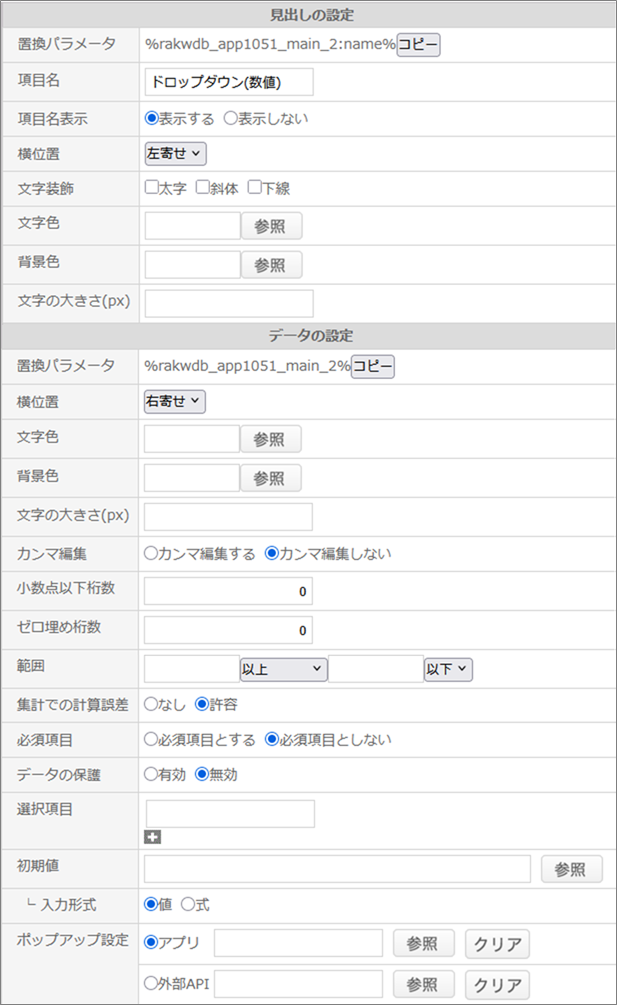Set データの保護 to 有効
Image resolution: width=617 pixels, height=1005 pixels.
point(152,774)
